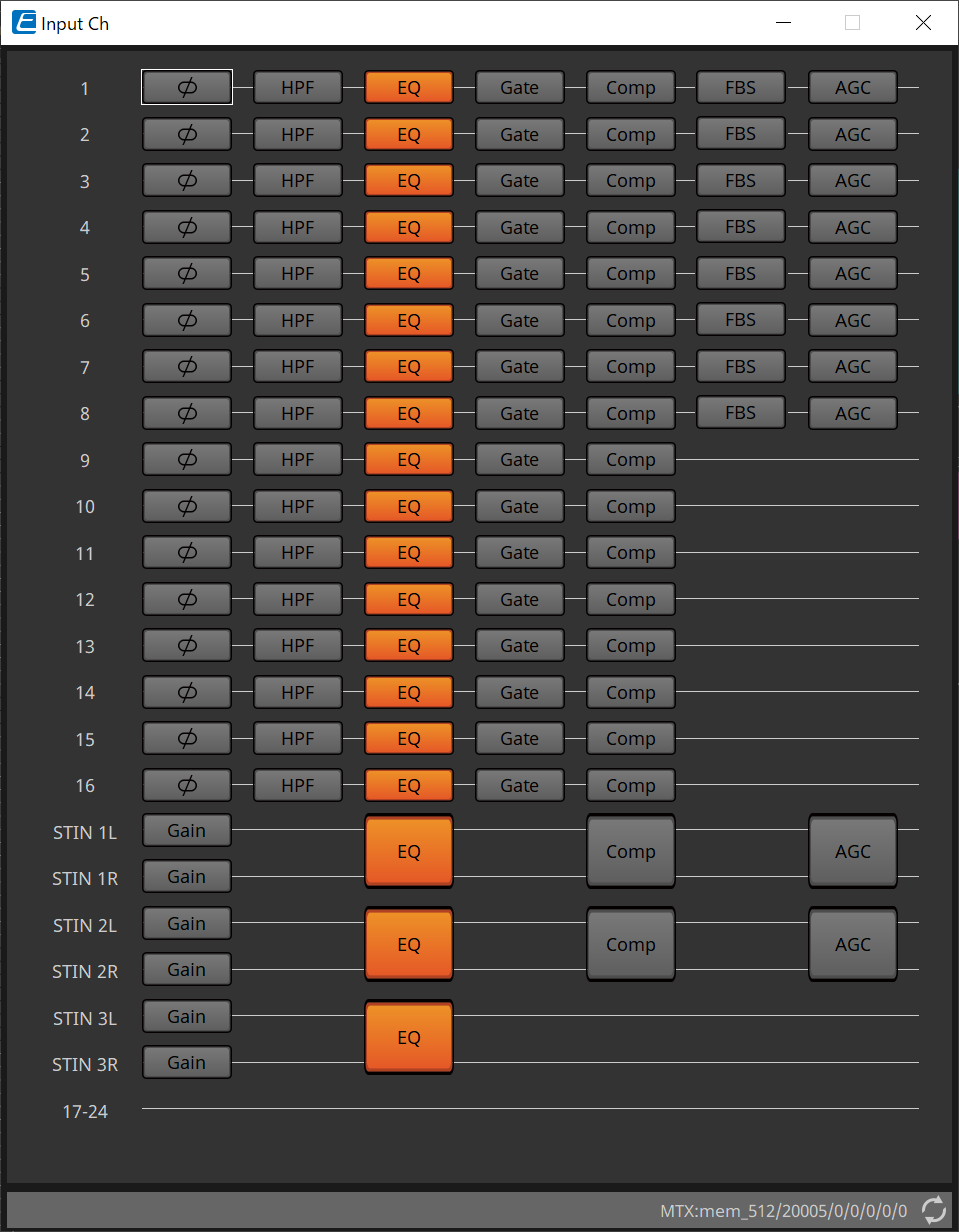The image size is (959, 1232).
Task: Open the STIN 2 AGC block
Action: 853,945
